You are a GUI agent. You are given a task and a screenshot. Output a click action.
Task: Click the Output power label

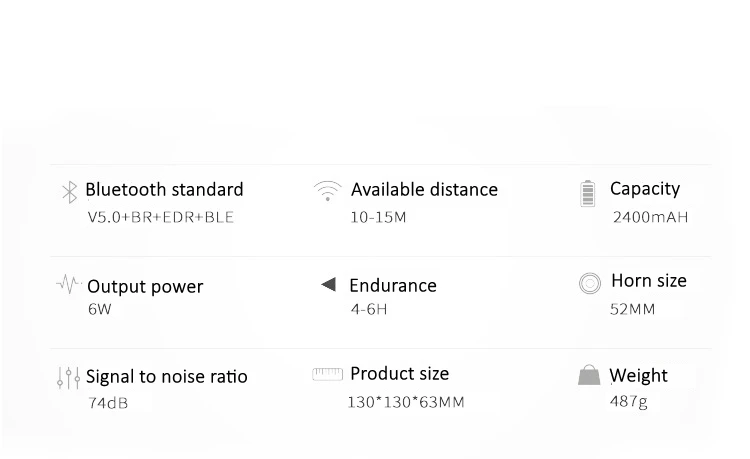coord(145,287)
